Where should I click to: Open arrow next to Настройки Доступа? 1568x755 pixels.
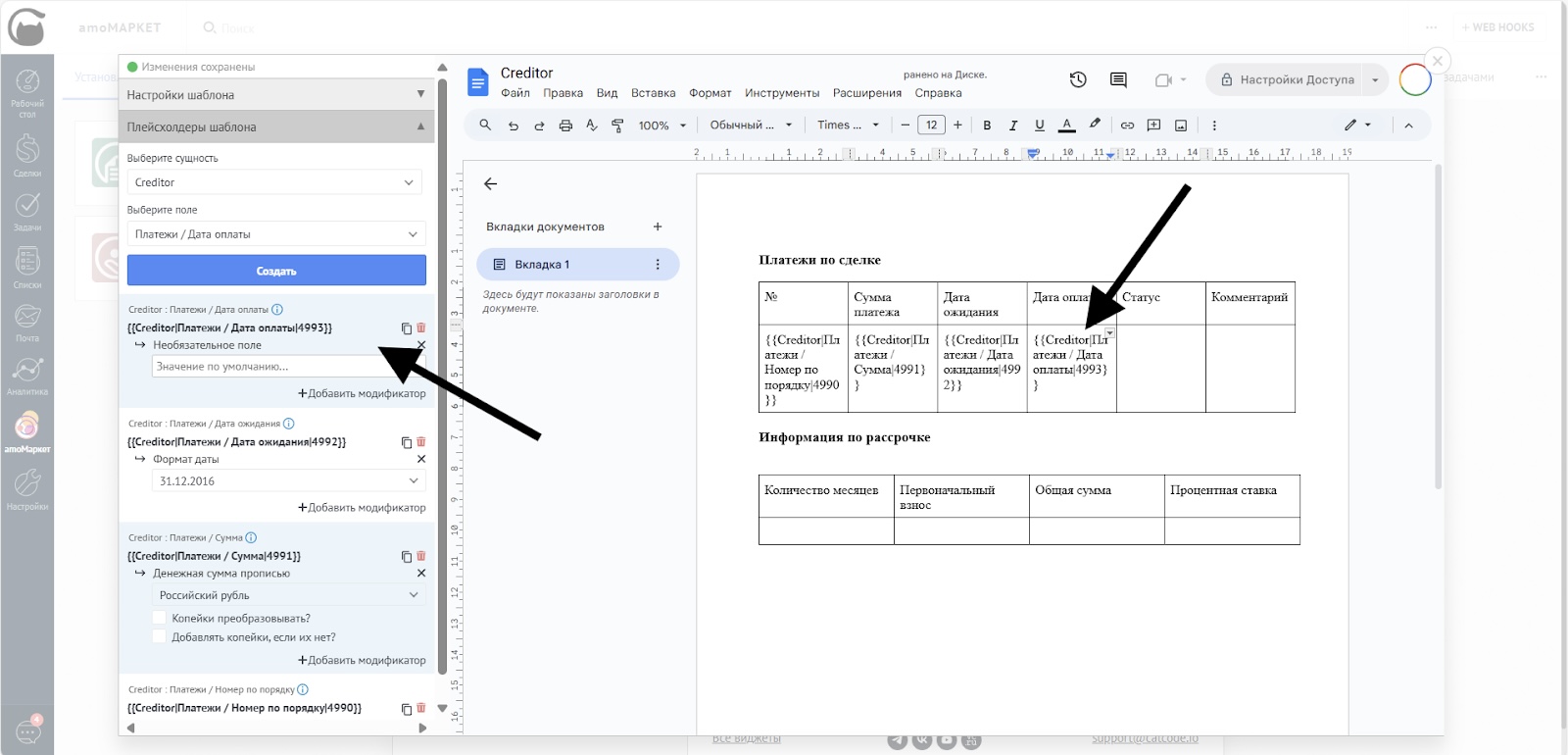tap(1375, 80)
